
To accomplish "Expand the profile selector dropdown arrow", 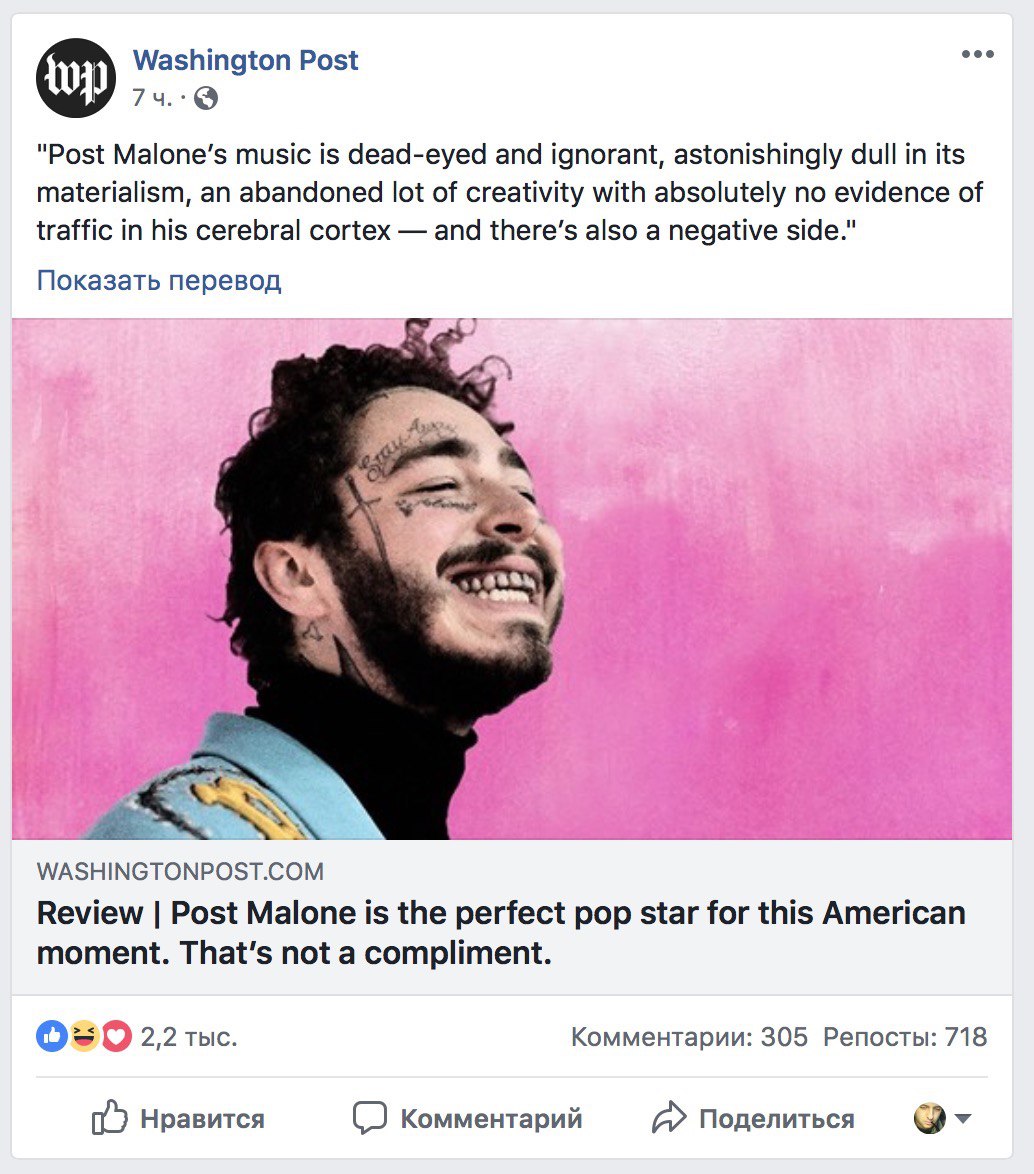I will (x=963, y=1119).
